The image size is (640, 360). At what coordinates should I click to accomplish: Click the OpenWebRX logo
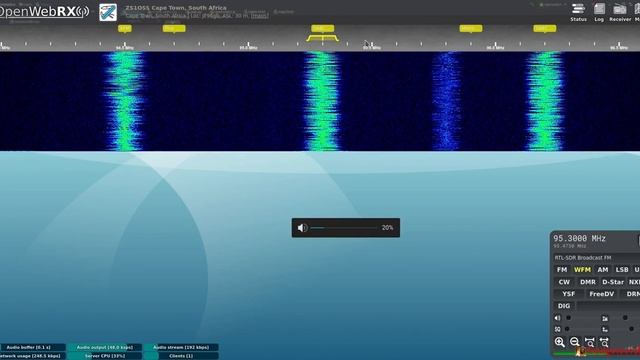[x=44, y=11]
